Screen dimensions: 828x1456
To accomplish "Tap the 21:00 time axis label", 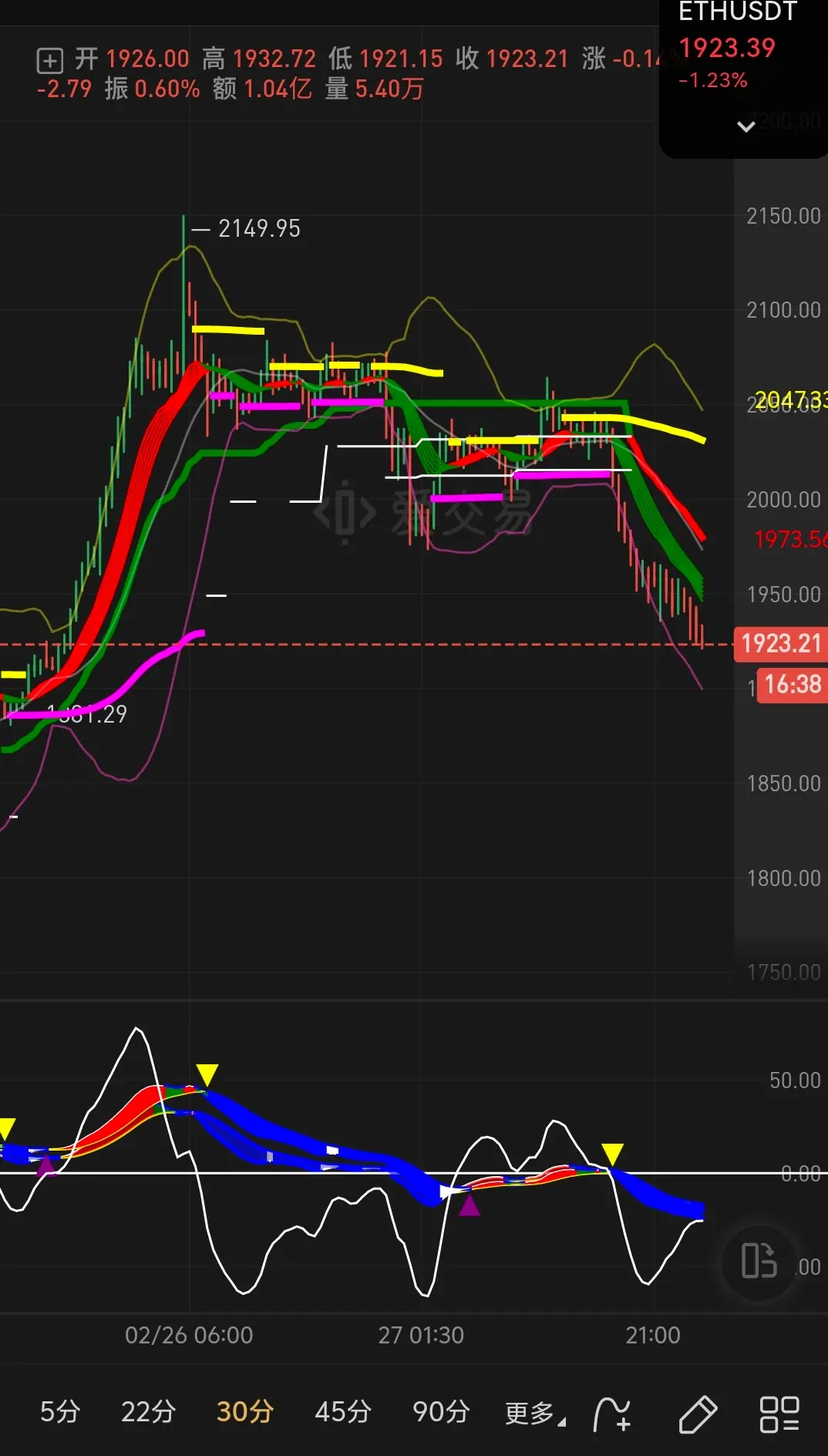I will [653, 1335].
